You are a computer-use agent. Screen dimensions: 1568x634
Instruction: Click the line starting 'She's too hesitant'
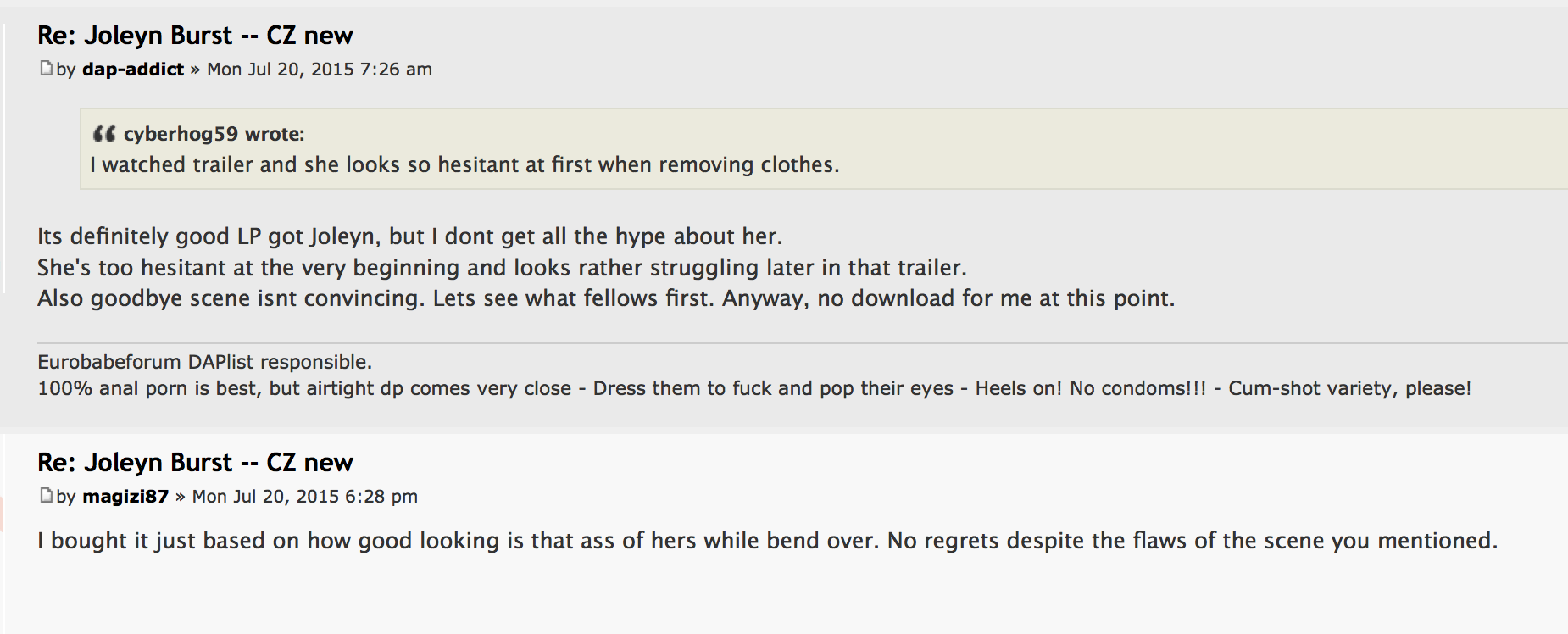[x=502, y=268]
